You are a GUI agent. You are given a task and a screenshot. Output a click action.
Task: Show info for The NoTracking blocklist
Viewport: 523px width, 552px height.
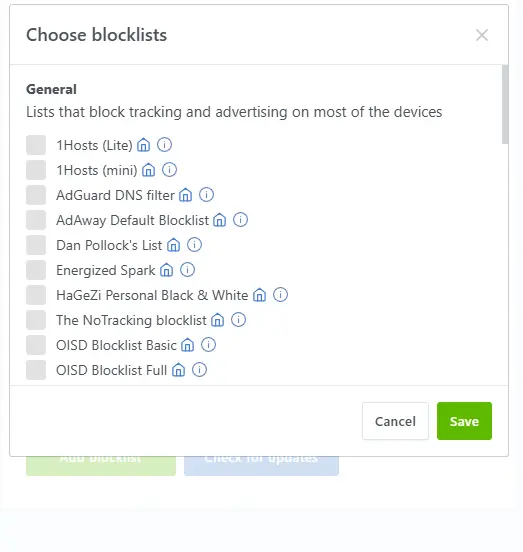pos(238,320)
